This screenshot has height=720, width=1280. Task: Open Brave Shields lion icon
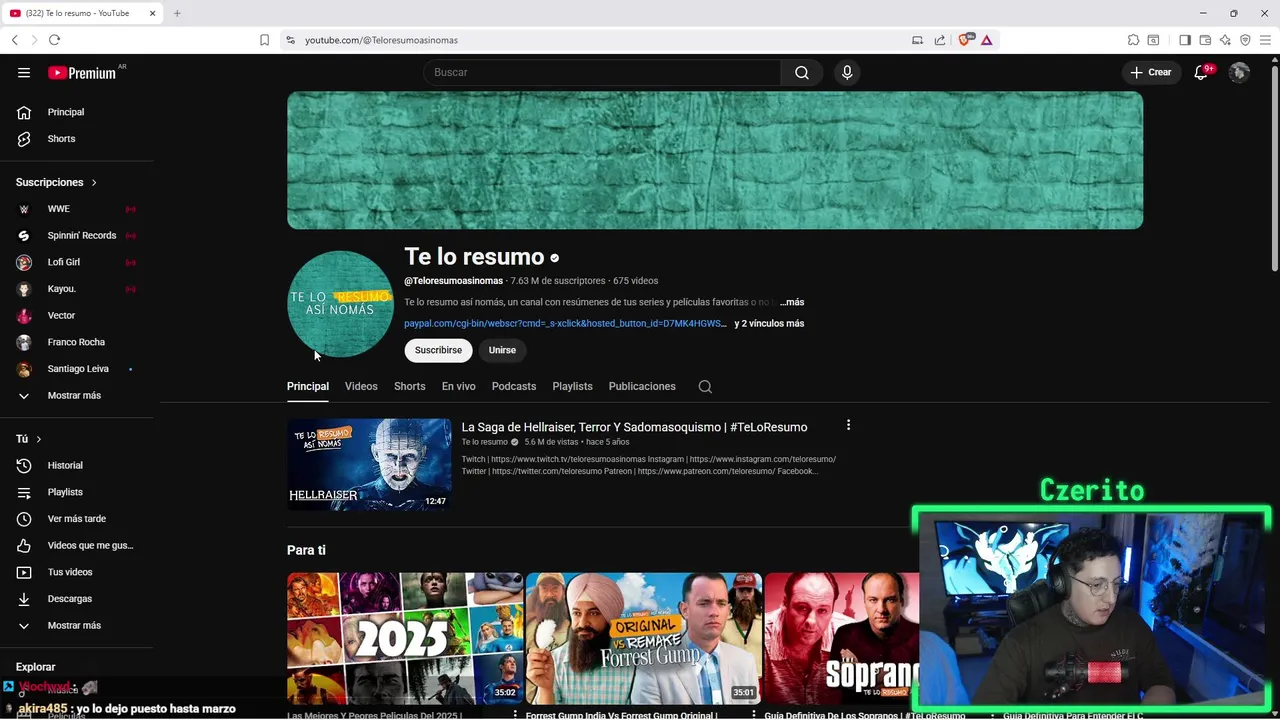[965, 40]
